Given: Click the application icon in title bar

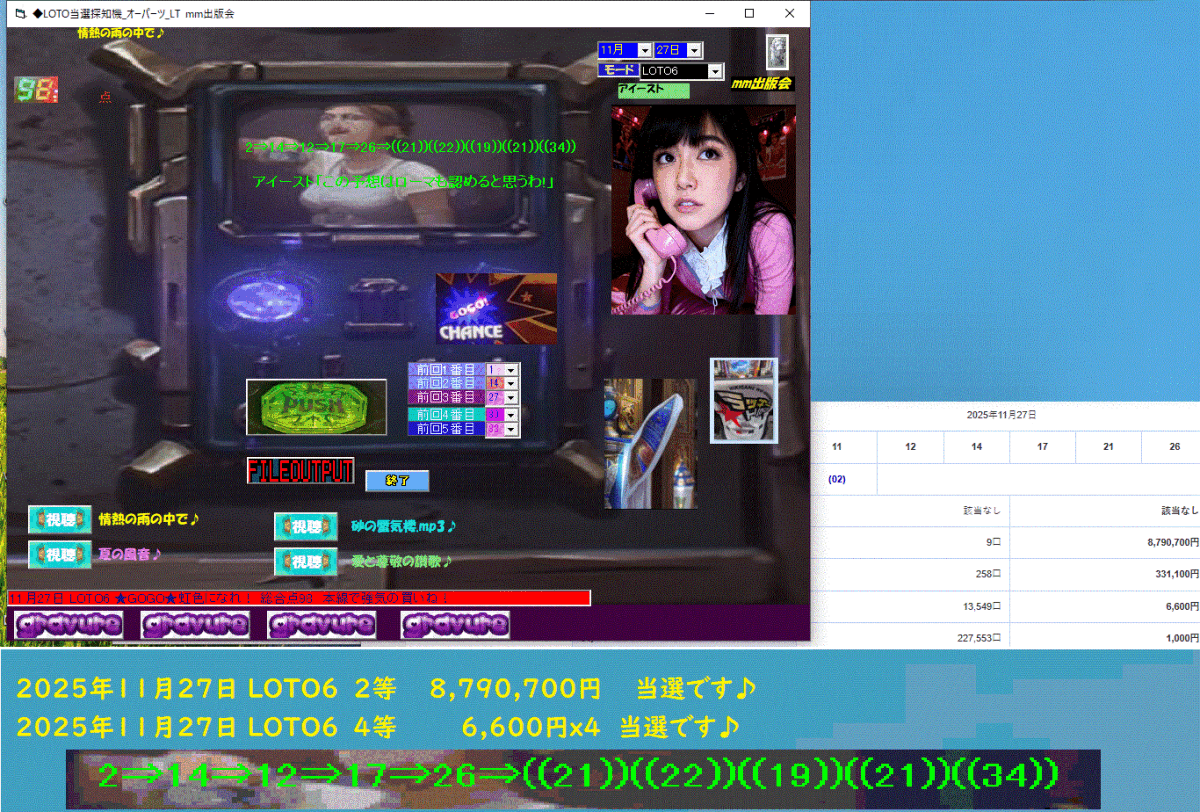Looking at the screenshot, I should [20, 13].
